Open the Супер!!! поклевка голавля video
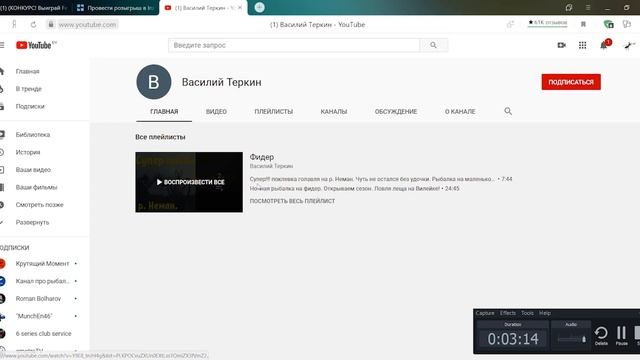Image resolution: width=640 pixels, height=360 pixels. pos(372,179)
